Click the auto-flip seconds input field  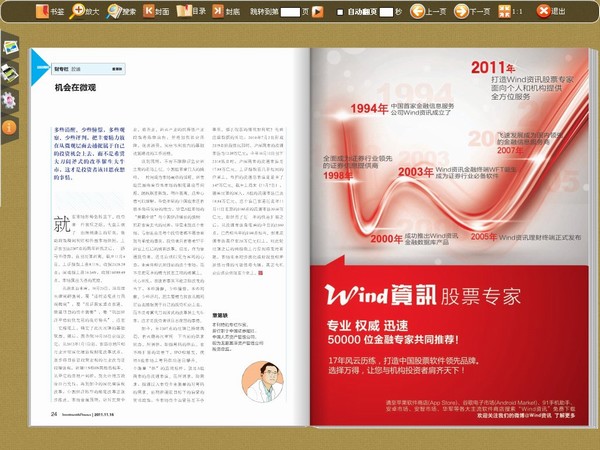[x=386, y=12]
